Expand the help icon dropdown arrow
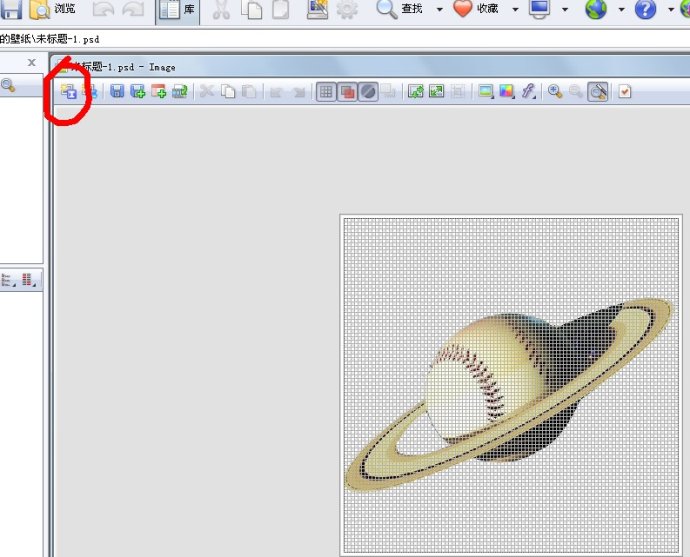The width and height of the screenshot is (690, 557). pos(671,9)
